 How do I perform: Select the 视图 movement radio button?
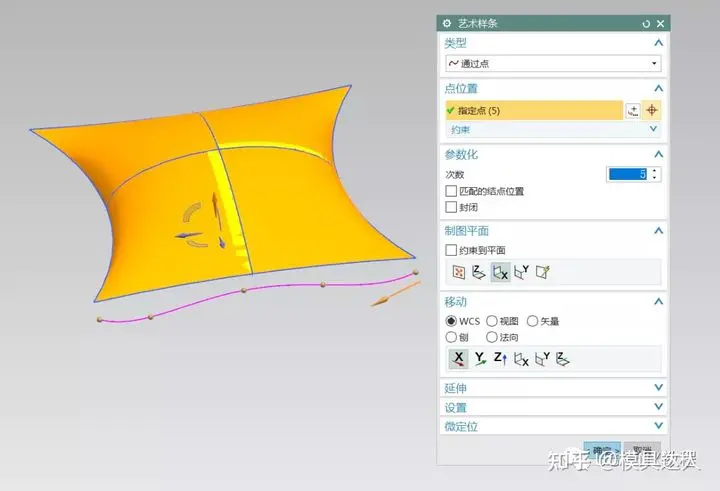tap(492, 321)
